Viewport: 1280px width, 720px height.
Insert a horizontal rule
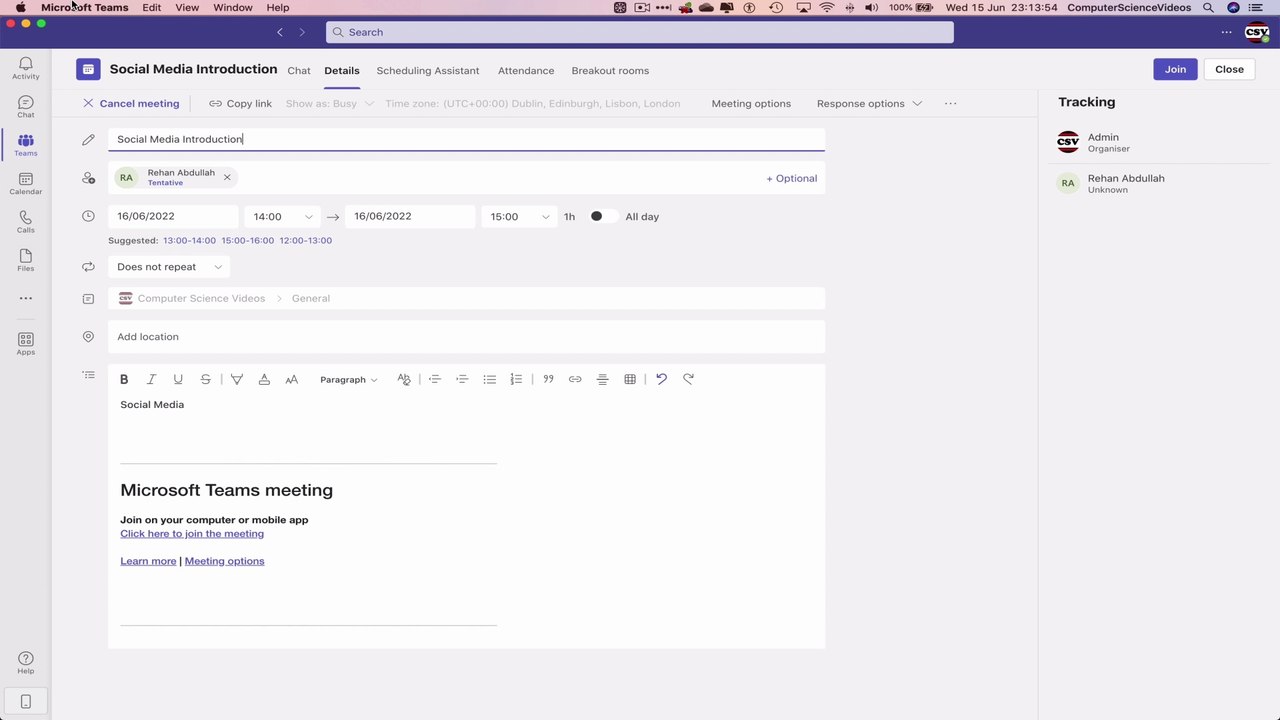[x=602, y=379]
